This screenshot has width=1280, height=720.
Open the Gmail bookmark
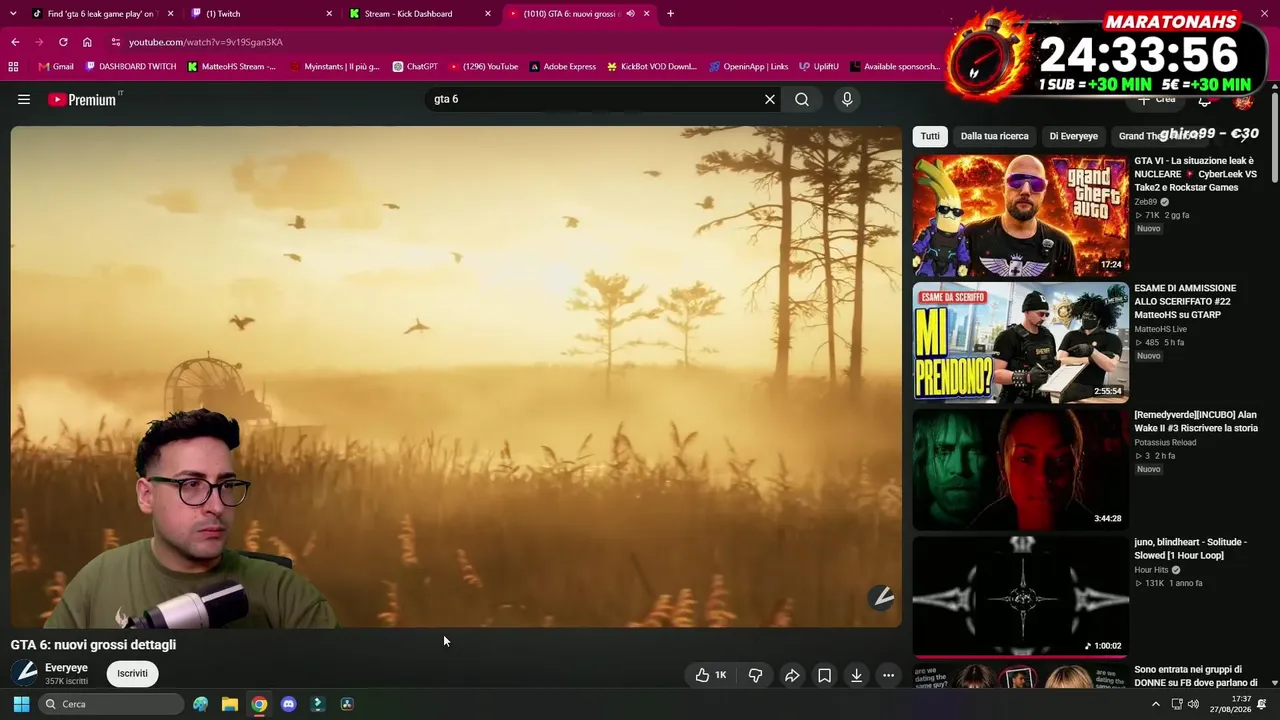pos(56,67)
